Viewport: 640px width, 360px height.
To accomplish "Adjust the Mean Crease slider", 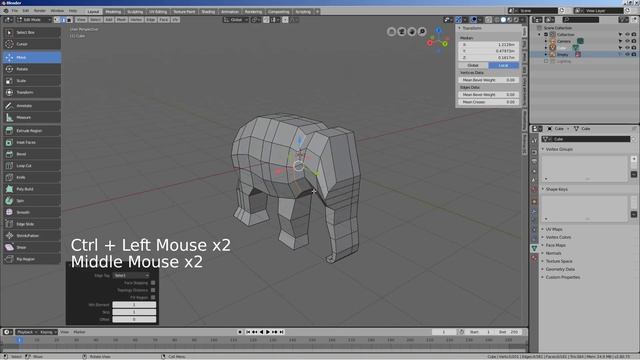I will click(489, 102).
